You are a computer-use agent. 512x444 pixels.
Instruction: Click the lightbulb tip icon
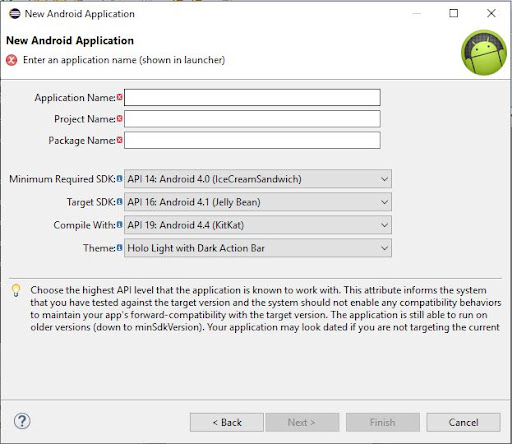tap(16, 290)
